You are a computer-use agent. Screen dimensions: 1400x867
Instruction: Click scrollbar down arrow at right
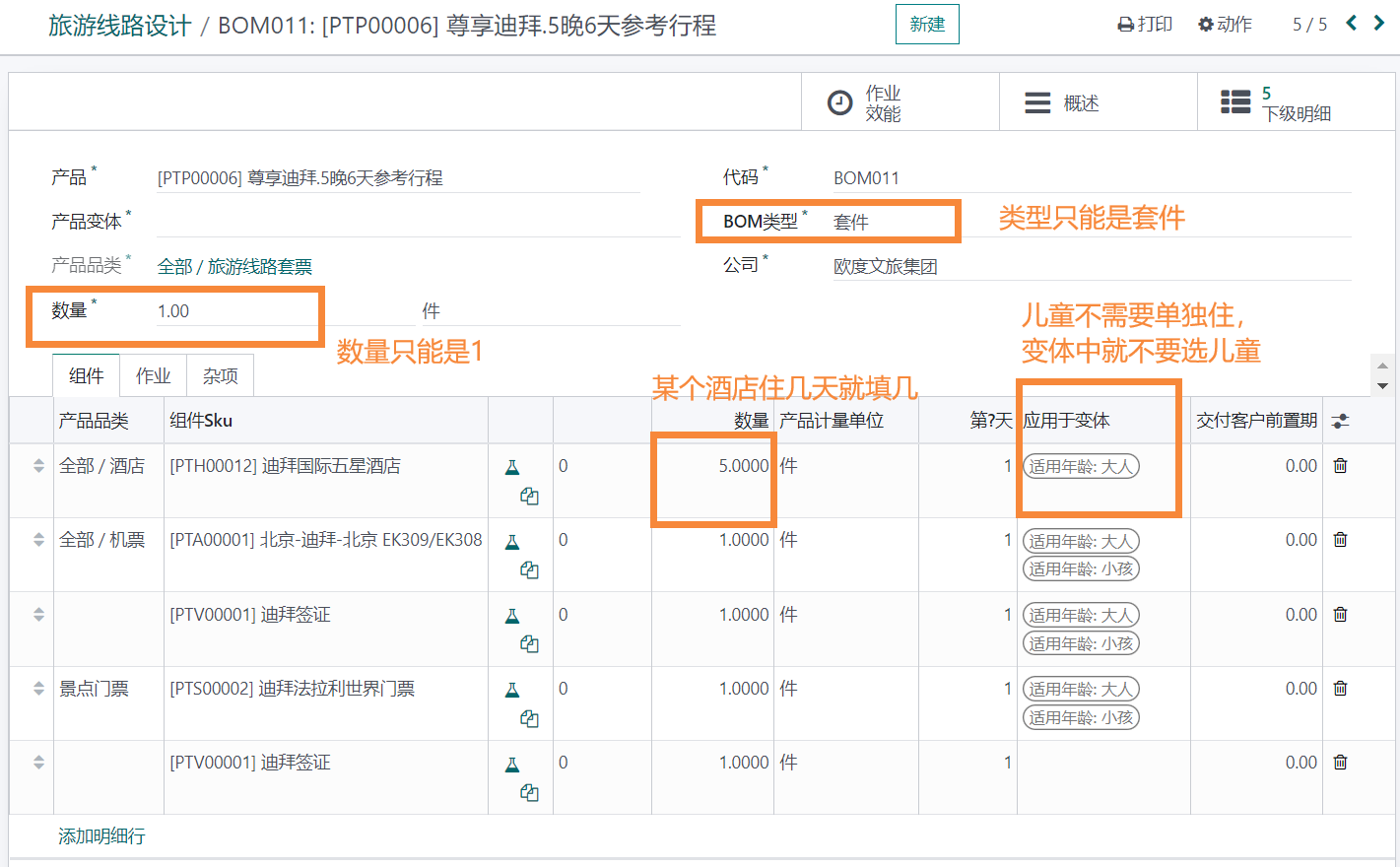pyautogui.click(x=1382, y=386)
